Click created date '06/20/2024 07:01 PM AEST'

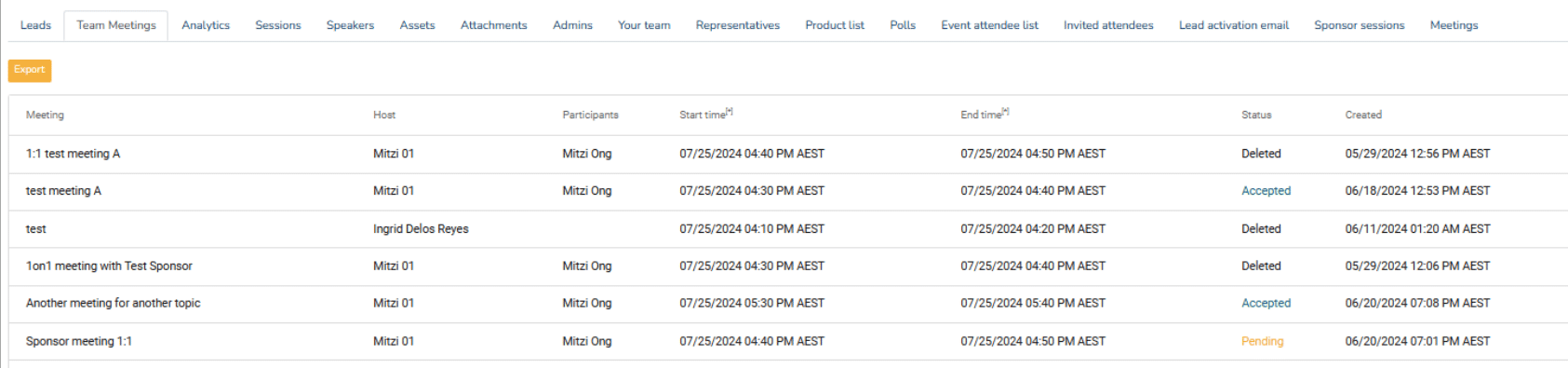[x=1417, y=342]
